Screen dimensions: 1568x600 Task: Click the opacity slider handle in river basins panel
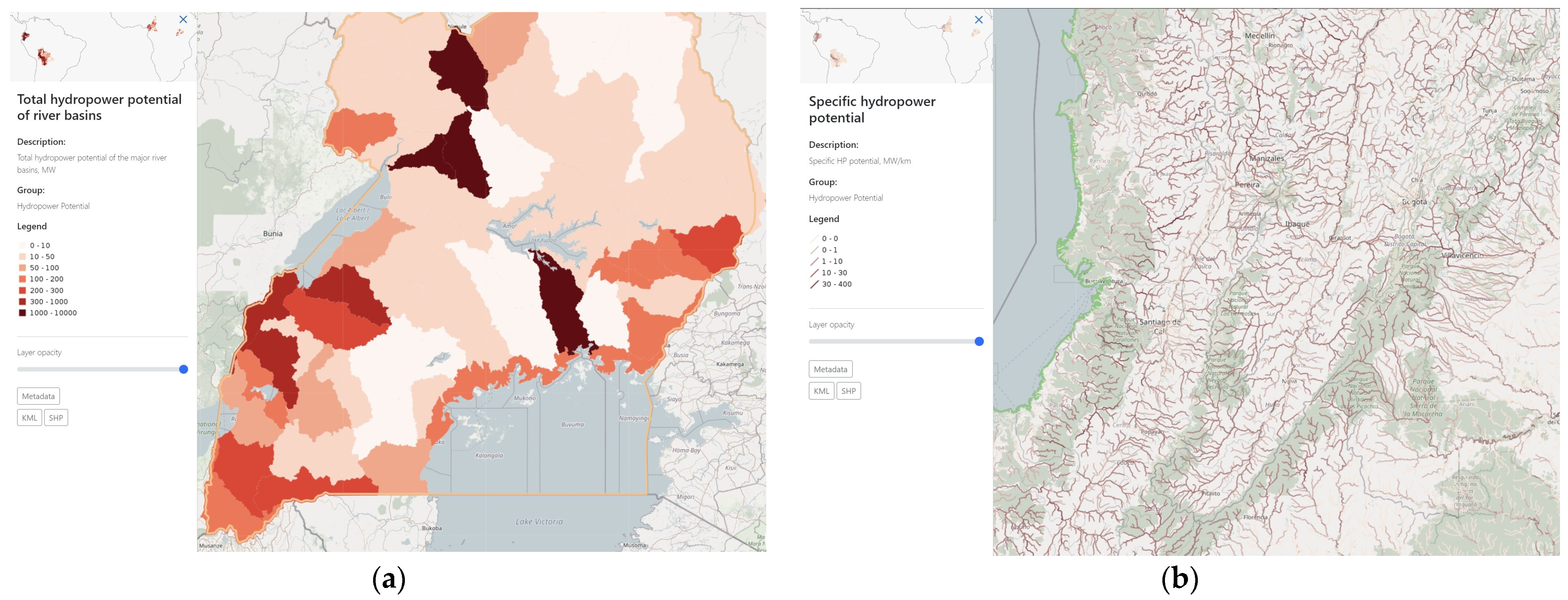(183, 369)
